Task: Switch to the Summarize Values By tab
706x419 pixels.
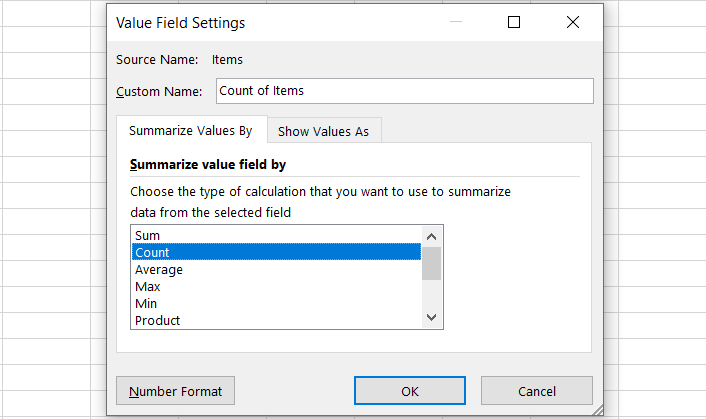Action: pos(191,131)
